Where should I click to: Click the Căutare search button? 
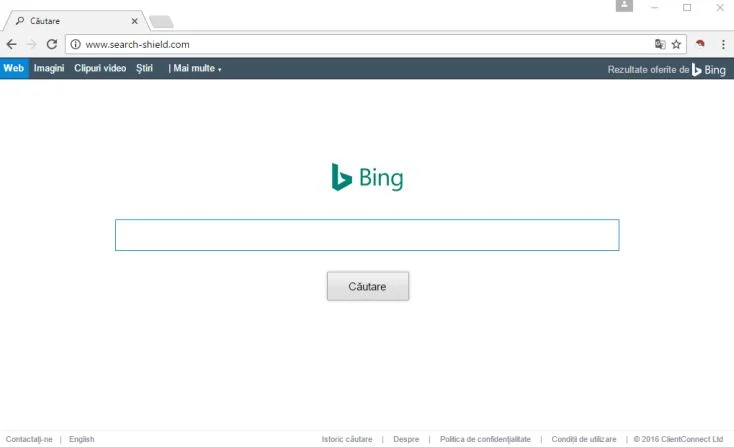tap(367, 286)
